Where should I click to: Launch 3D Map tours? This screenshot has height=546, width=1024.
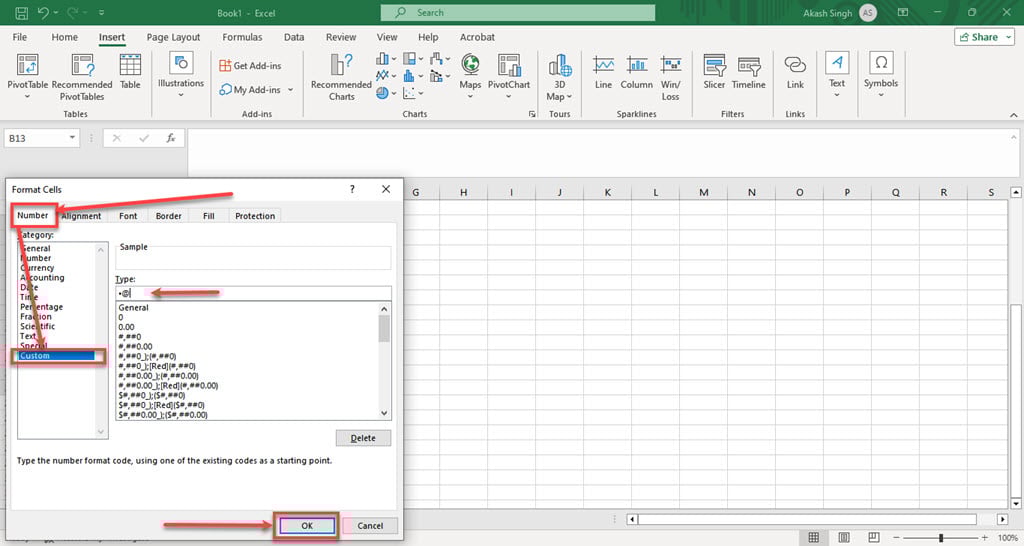pyautogui.click(x=560, y=78)
